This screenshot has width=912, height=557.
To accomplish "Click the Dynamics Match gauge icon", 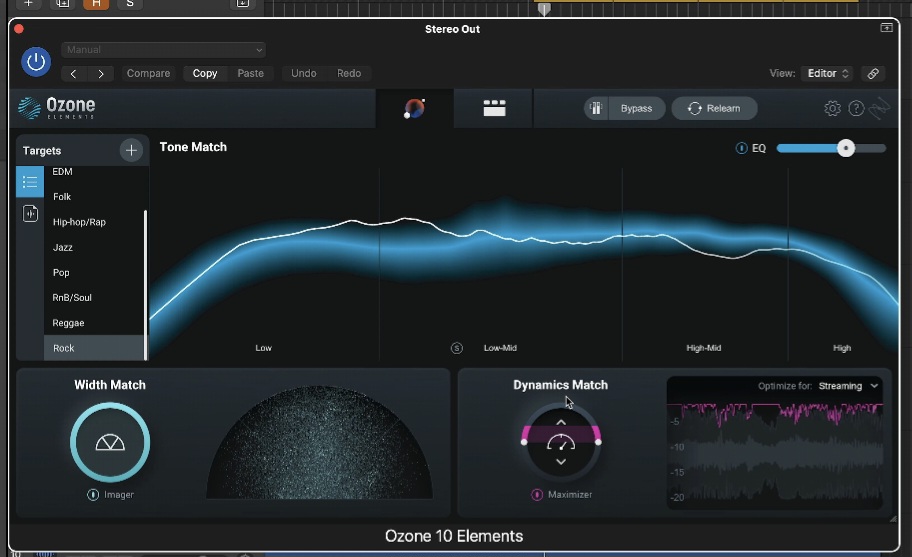I will tap(561, 442).
